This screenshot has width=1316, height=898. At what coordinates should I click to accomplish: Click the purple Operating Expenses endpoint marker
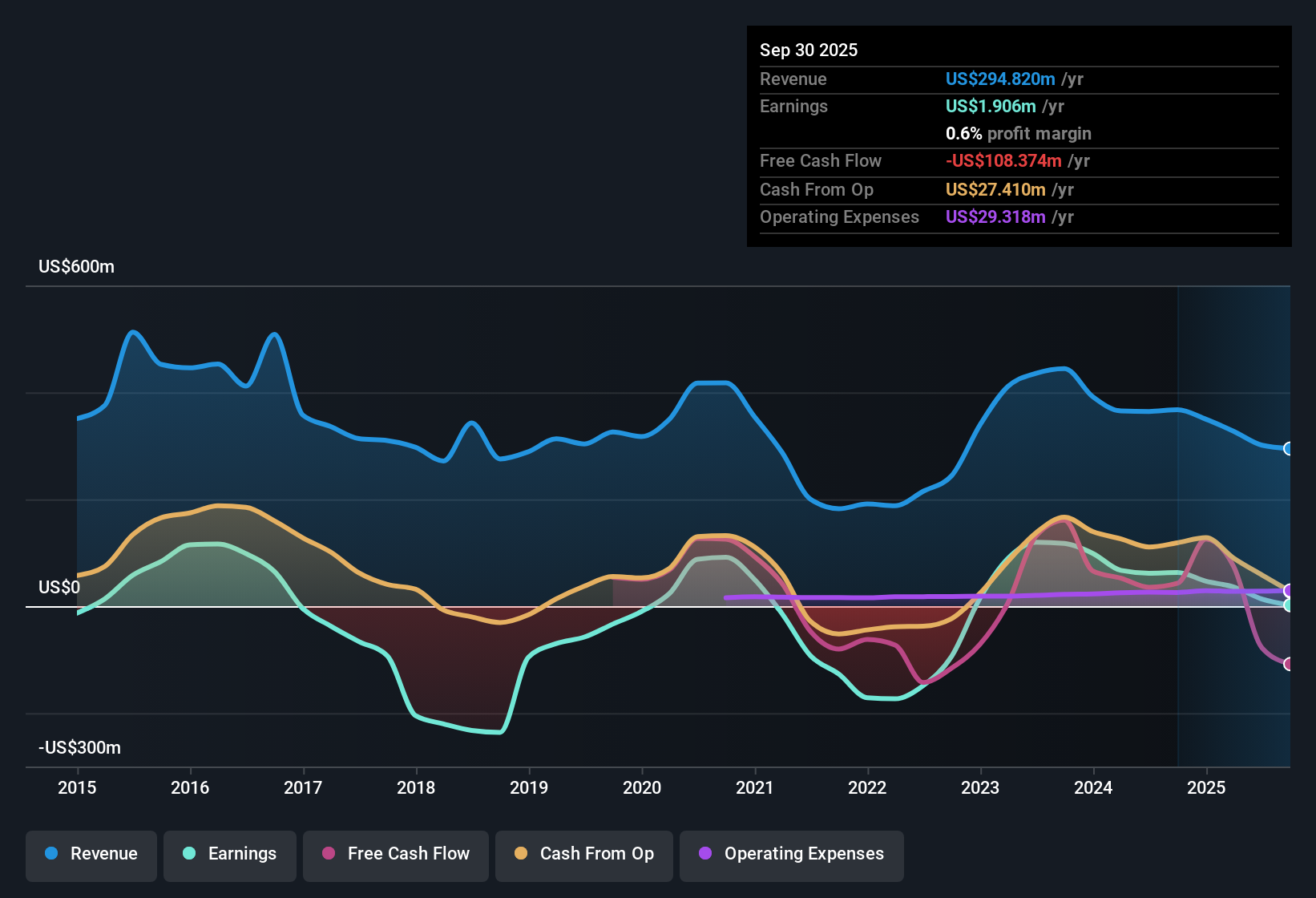click(1288, 591)
